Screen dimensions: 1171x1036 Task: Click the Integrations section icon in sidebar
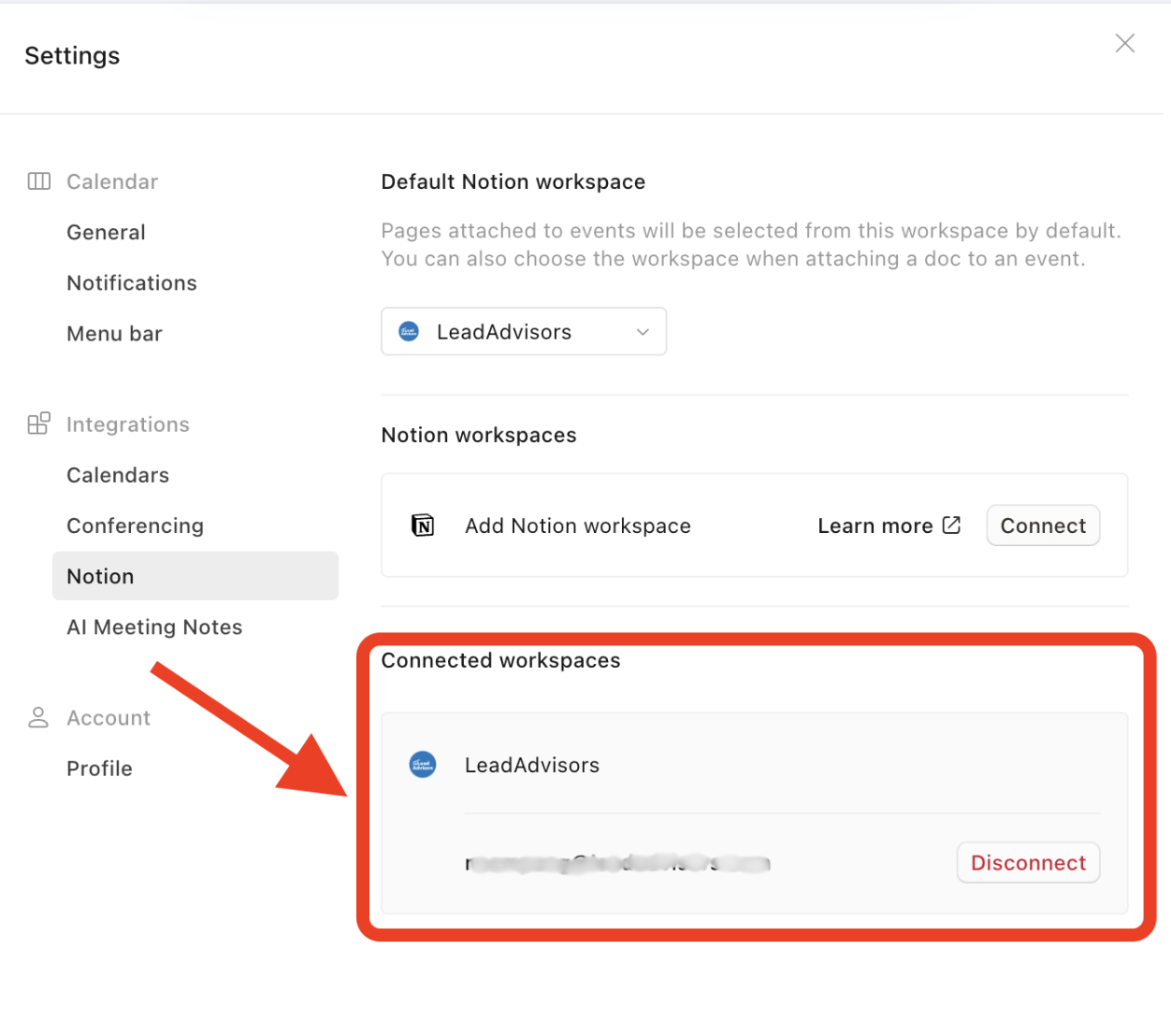point(39,424)
